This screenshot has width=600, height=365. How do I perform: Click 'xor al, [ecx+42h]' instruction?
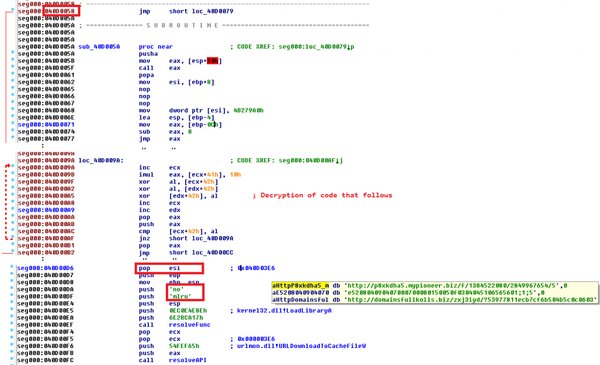tap(179, 182)
